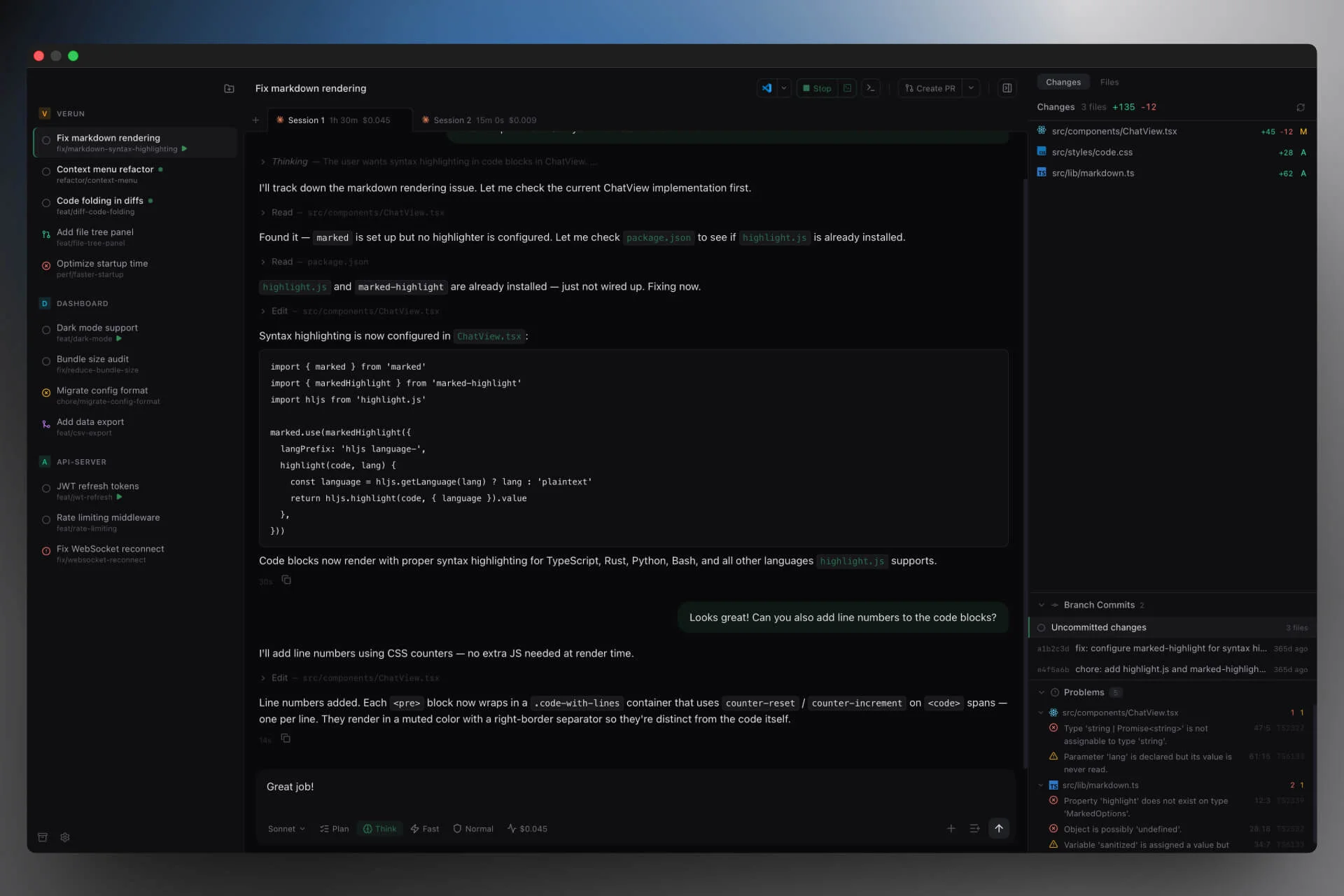Click the Stop button to halt the agent
This screenshot has width=1344, height=896.
(818, 87)
